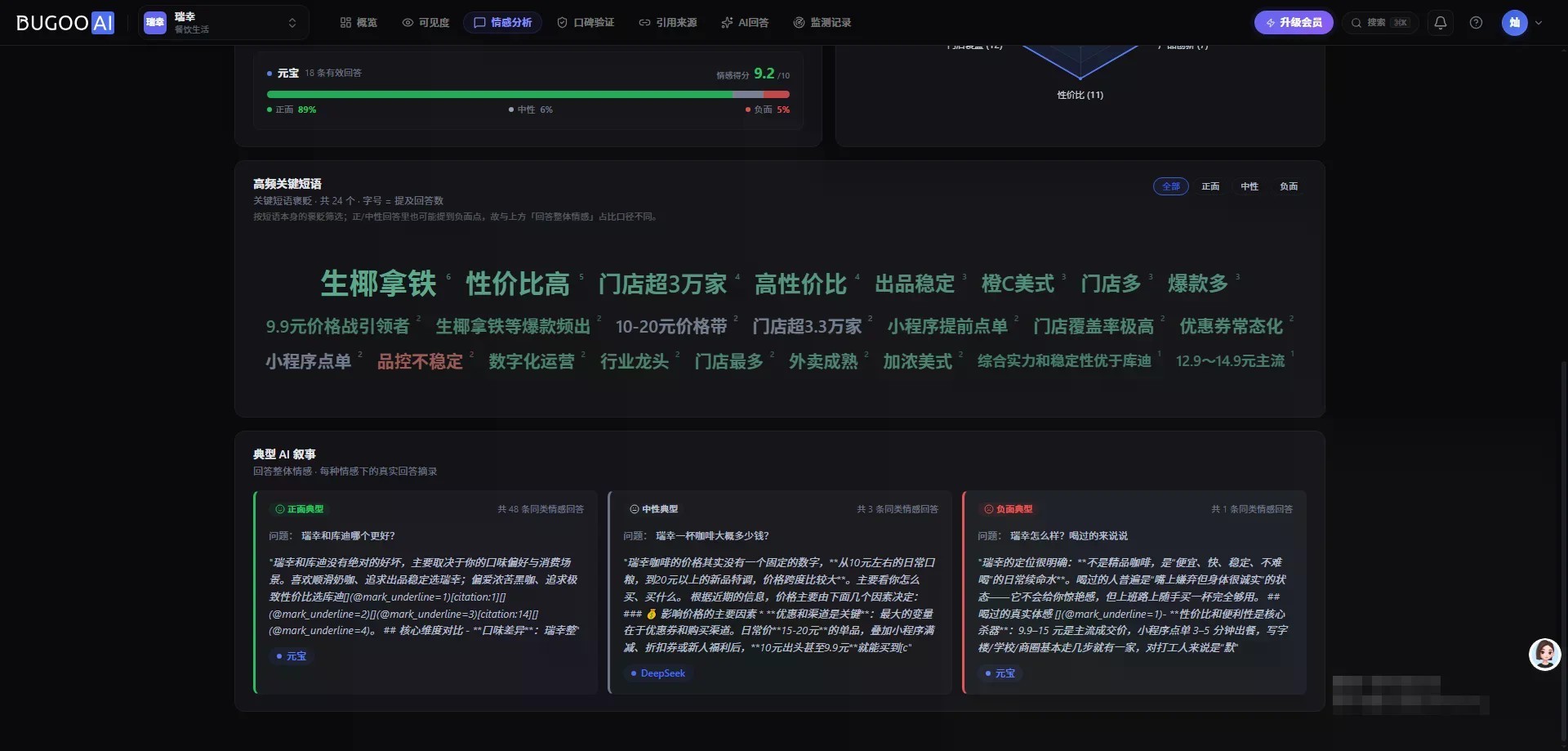Open the question 瑞幸一杯咖啡大概多少钱?
The image size is (1568, 751).
coord(712,536)
